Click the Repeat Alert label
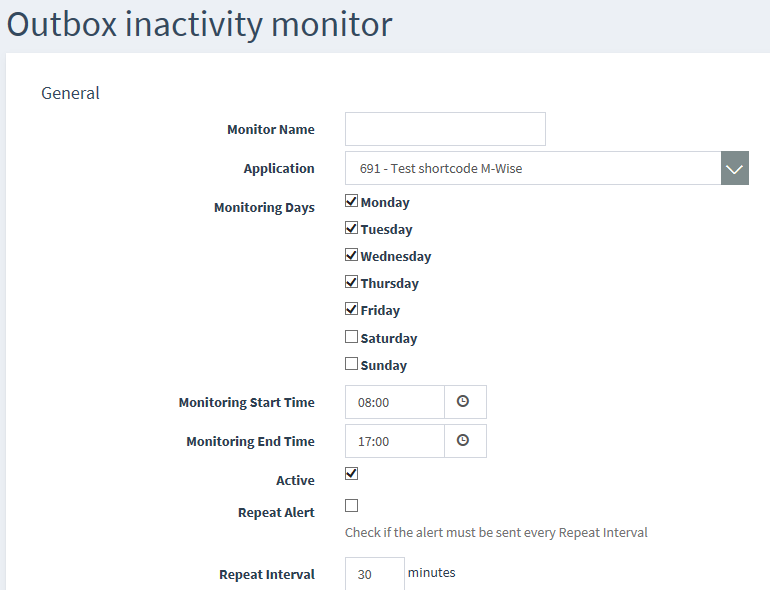Image resolution: width=770 pixels, height=590 pixels. point(276,512)
